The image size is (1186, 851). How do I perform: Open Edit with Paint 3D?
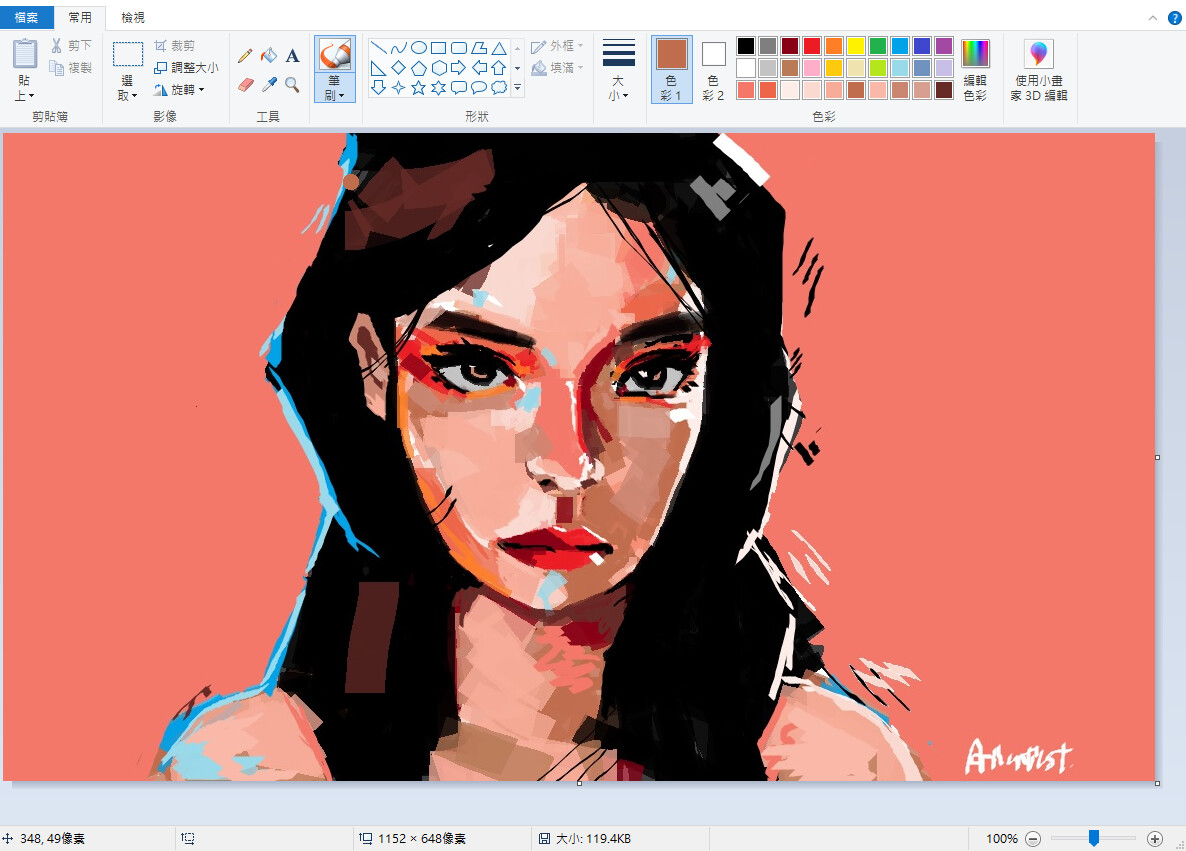click(x=1040, y=67)
